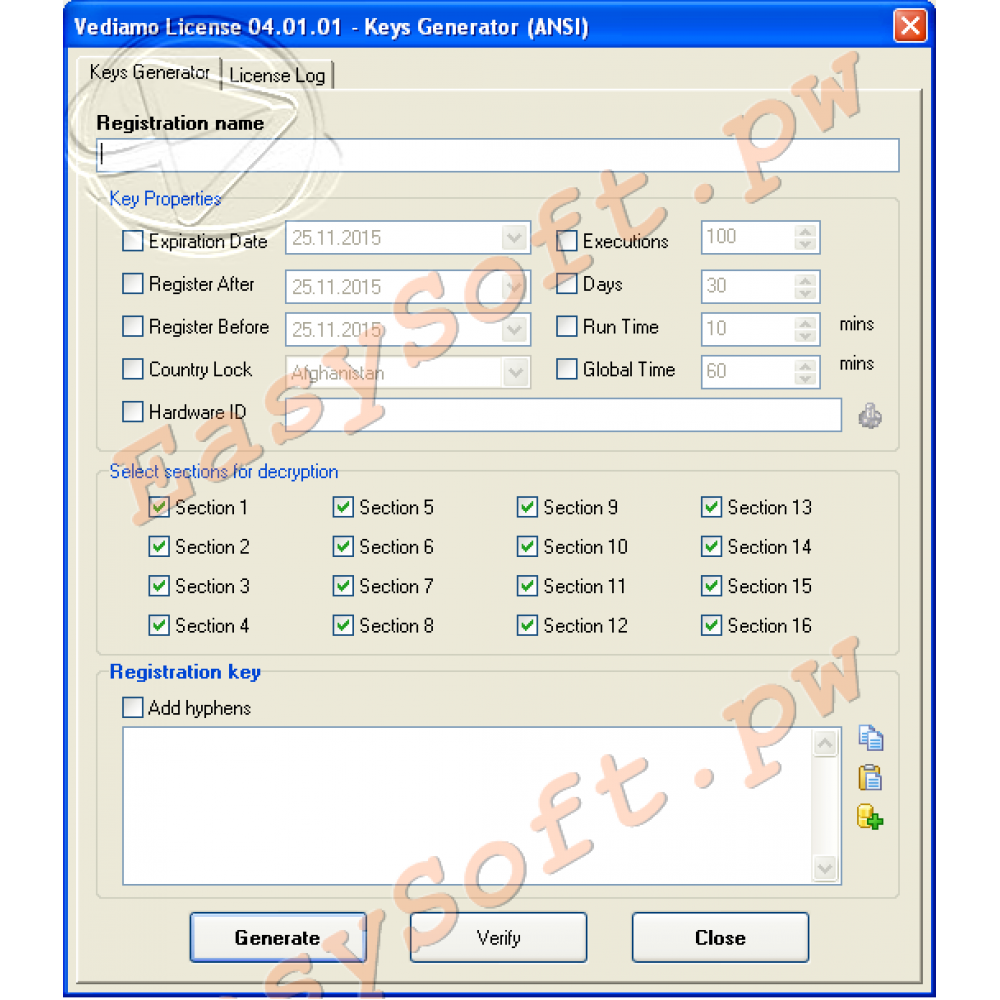Uncheck Section 16

[x=711, y=626]
